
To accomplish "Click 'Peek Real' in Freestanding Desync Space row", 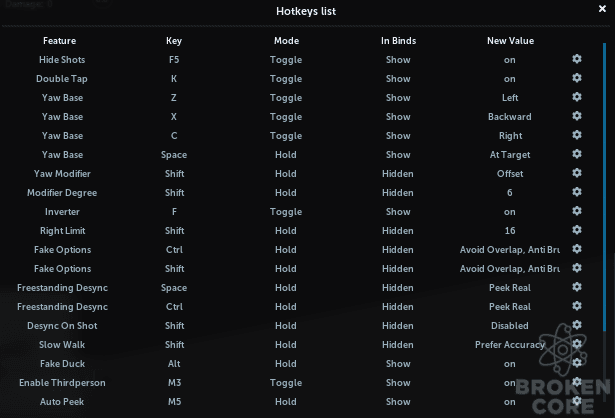I will click(x=510, y=288).
